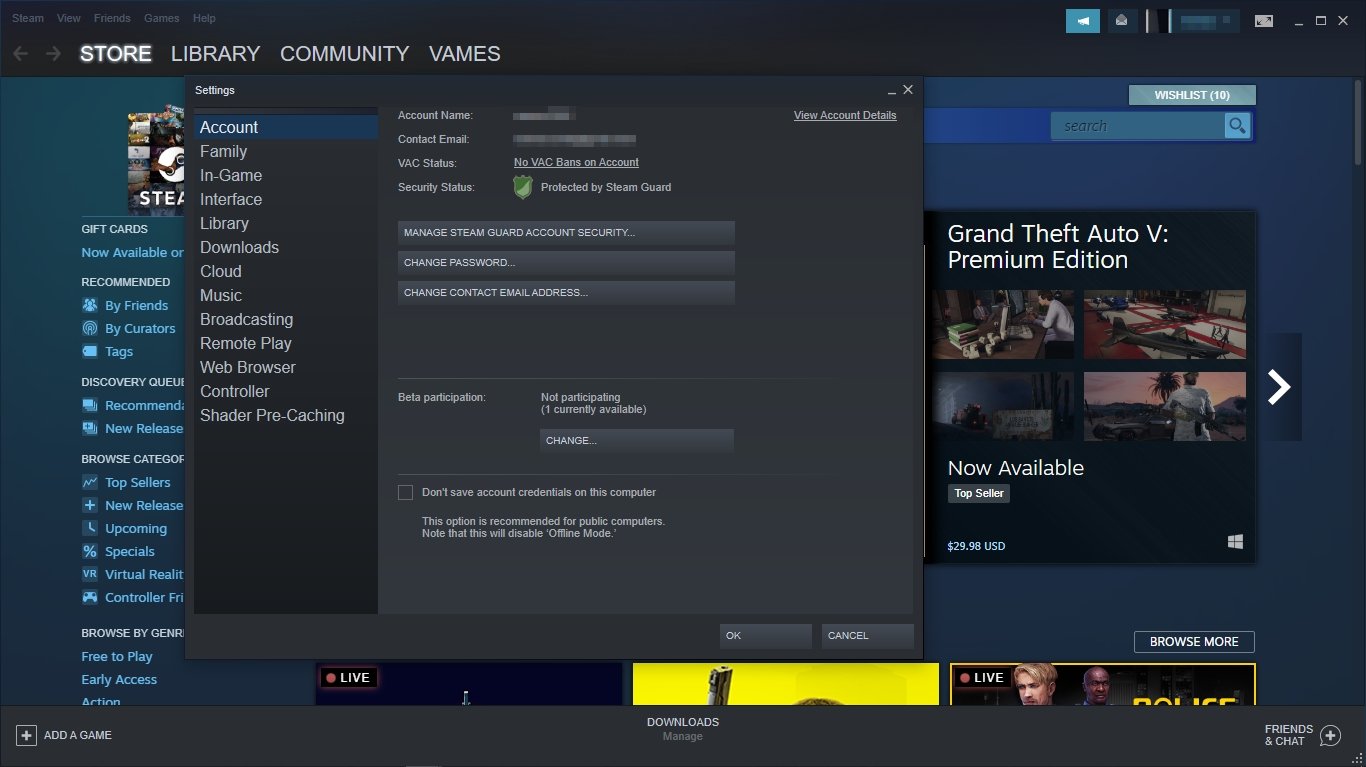
Task: Open the Friends menu
Action: pyautogui.click(x=112, y=18)
